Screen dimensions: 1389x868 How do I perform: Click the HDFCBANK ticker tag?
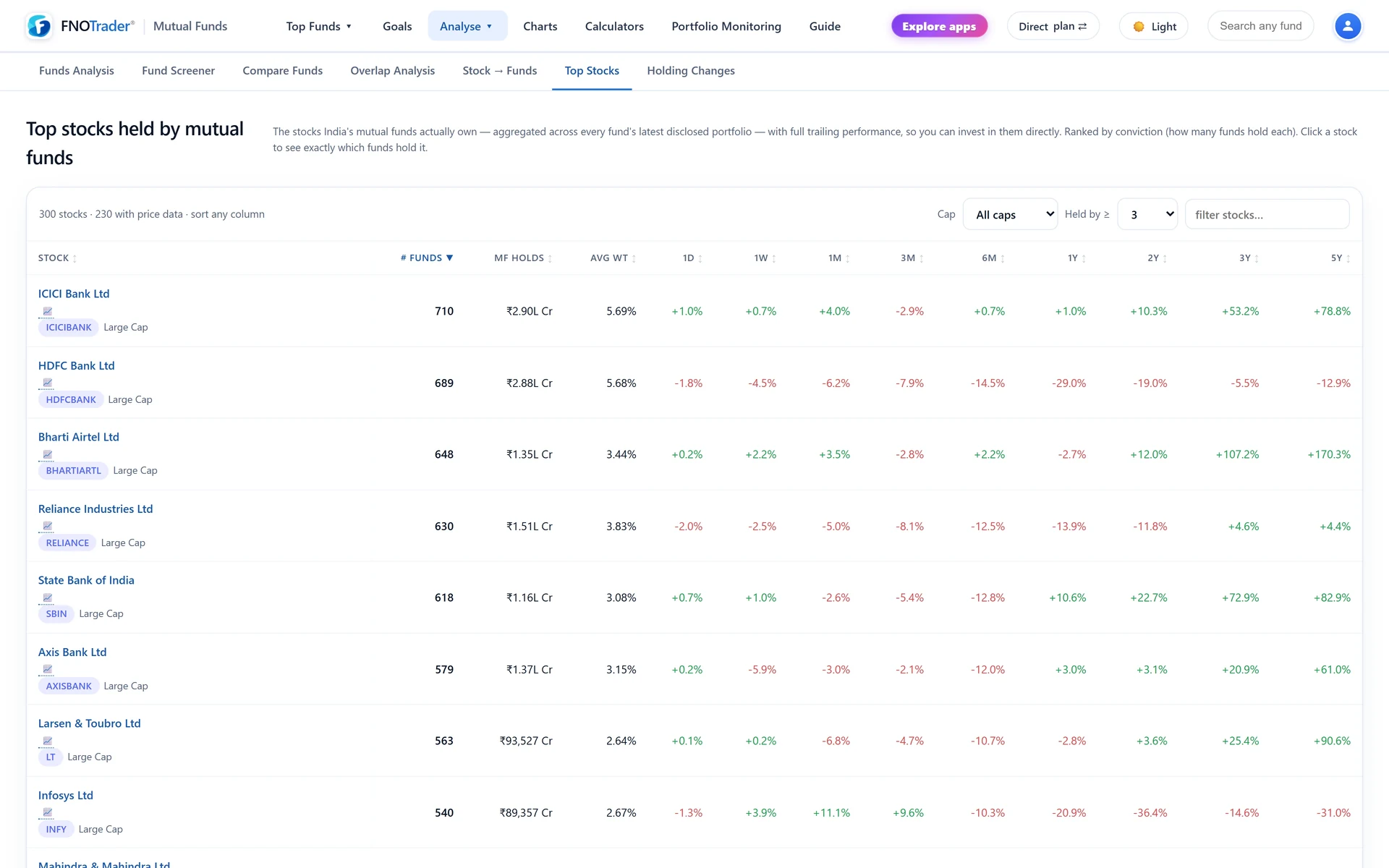click(x=71, y=399)
